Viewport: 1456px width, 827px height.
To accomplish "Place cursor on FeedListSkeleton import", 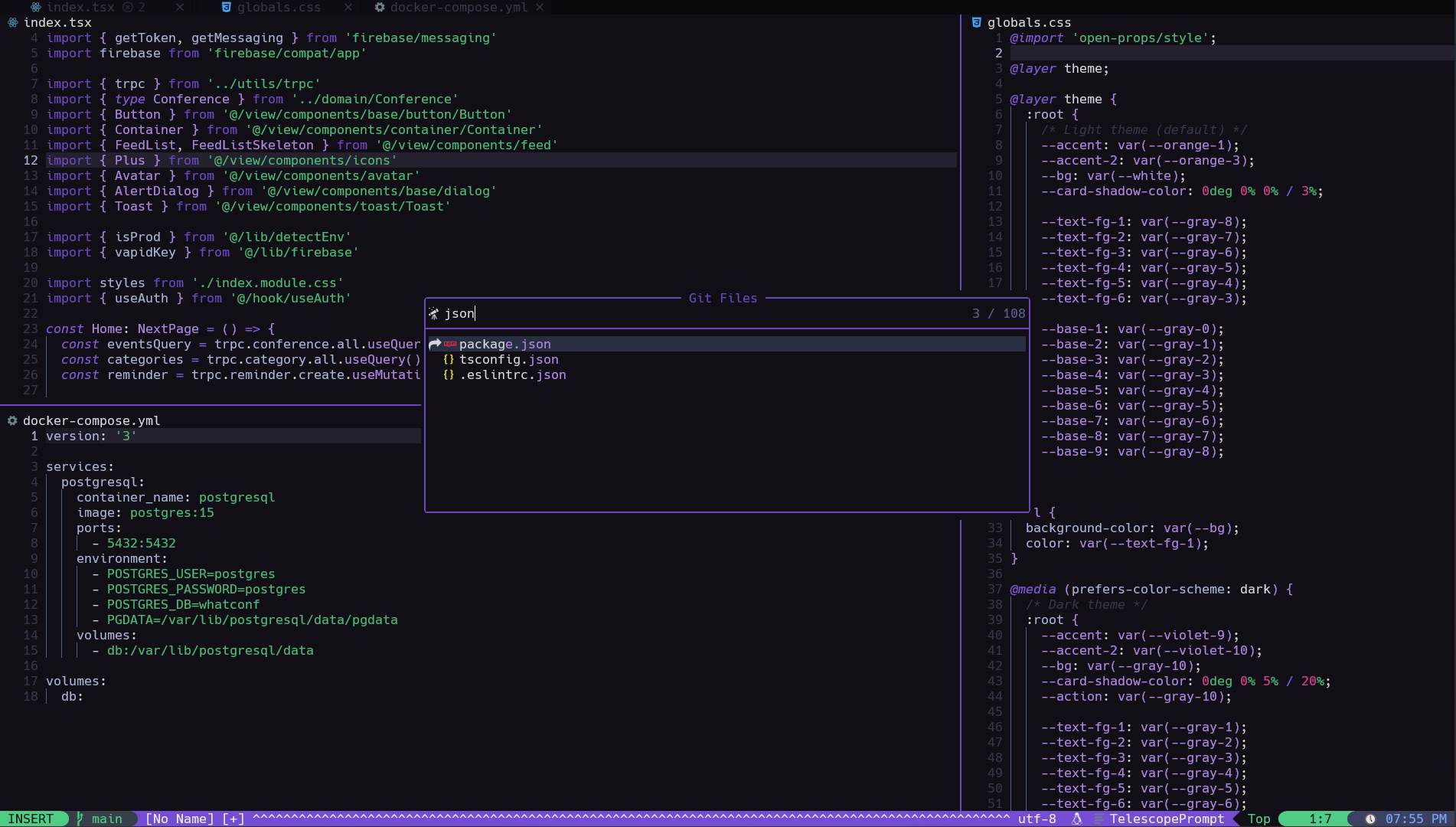I will pos(252,145).
